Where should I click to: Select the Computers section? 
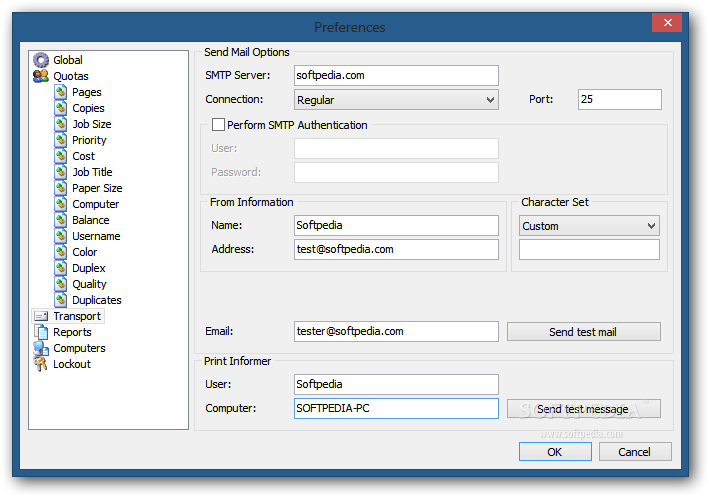(79, 348)
